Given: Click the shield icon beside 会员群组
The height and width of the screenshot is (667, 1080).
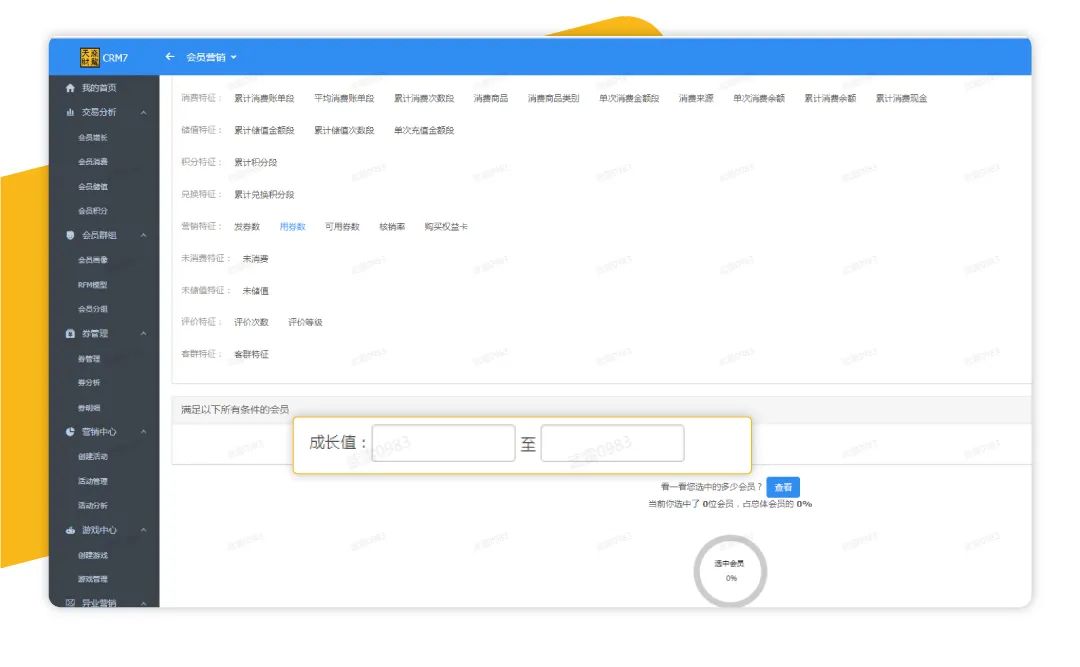Looking at the screenshot, I should click(x=70, y=236).
